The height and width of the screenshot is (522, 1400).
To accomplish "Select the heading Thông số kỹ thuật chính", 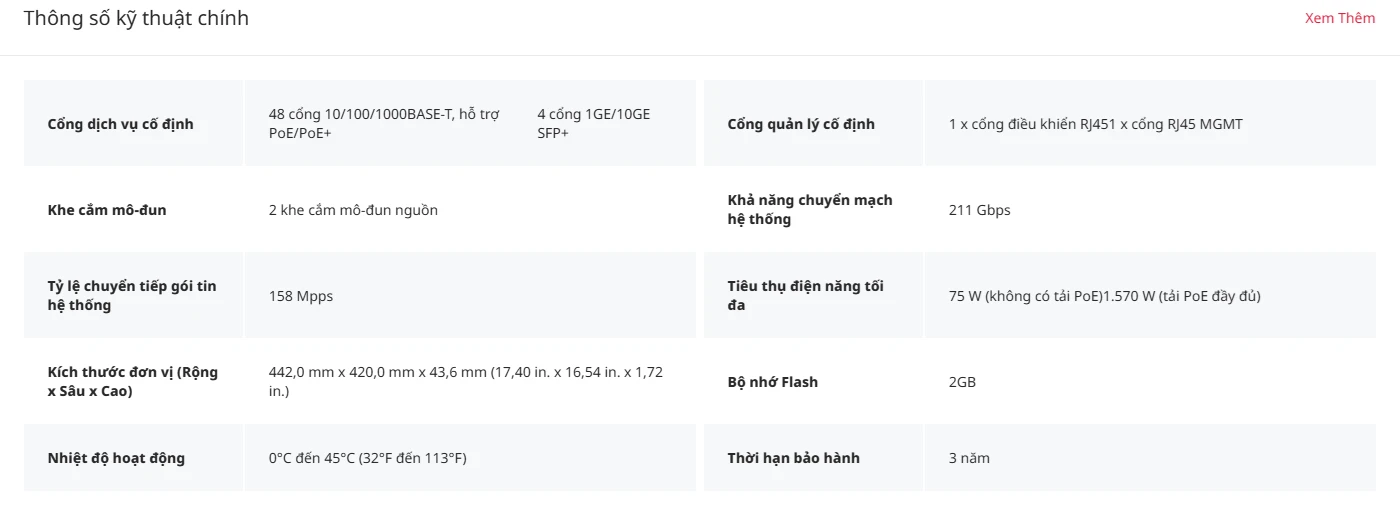I will pos(136,19).
